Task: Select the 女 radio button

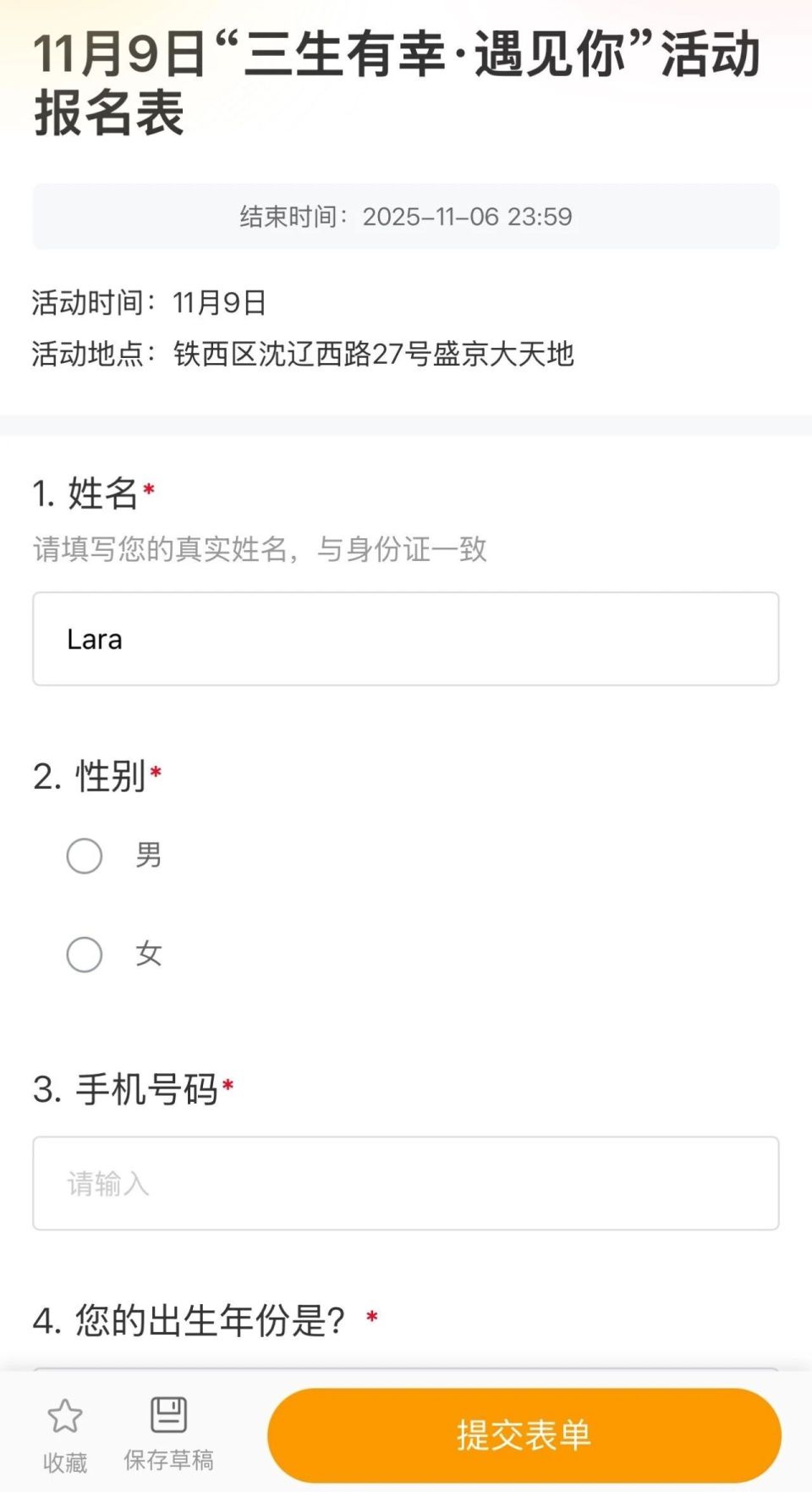Action: (84, 955)
